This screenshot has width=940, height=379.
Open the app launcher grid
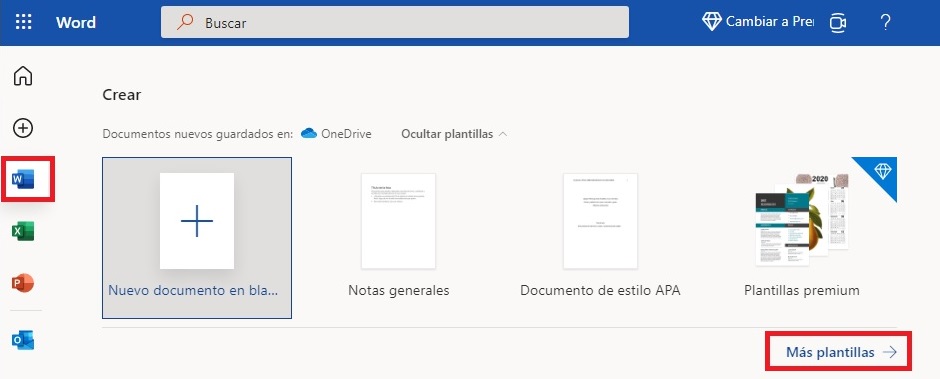[x=23, y=23]
